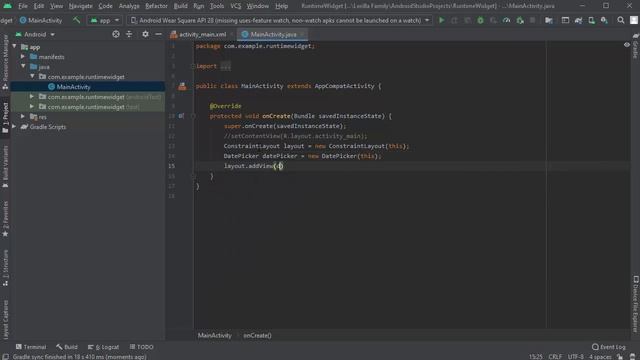This screenshot has width=640, height=360.
Task: Open Favorites side tool window
Action: [x=5, y=219]
